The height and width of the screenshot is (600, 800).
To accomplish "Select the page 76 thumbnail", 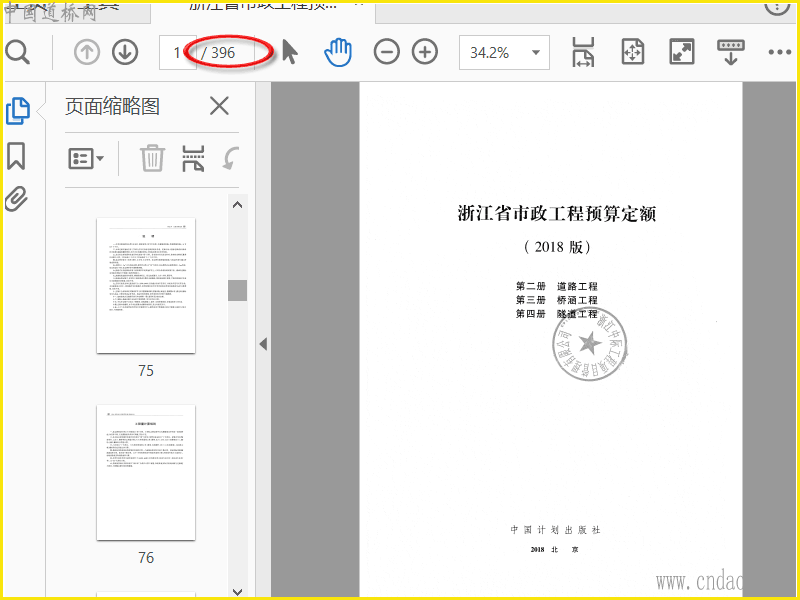I will 146,472.
